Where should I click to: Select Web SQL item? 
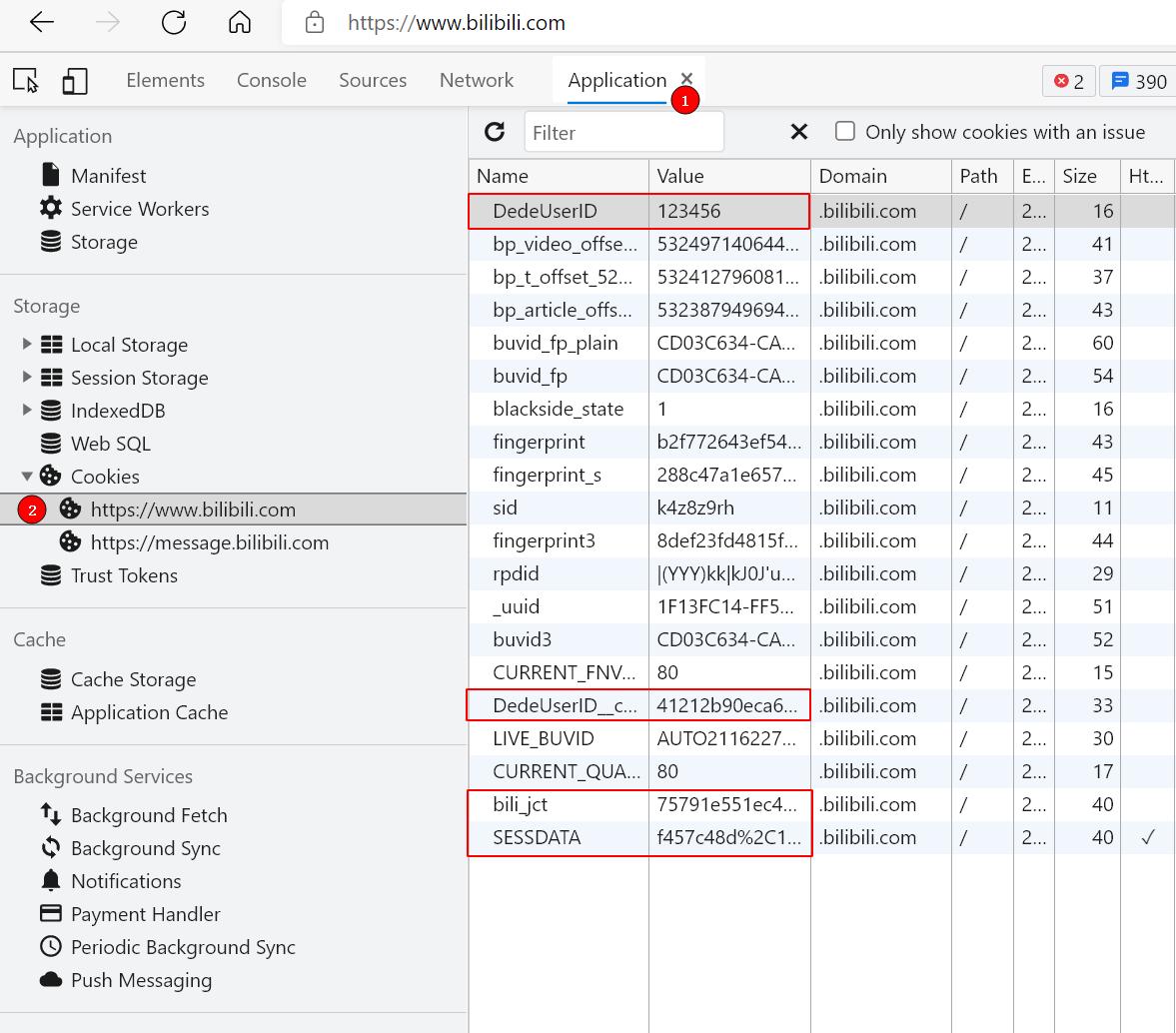(110, 444)
